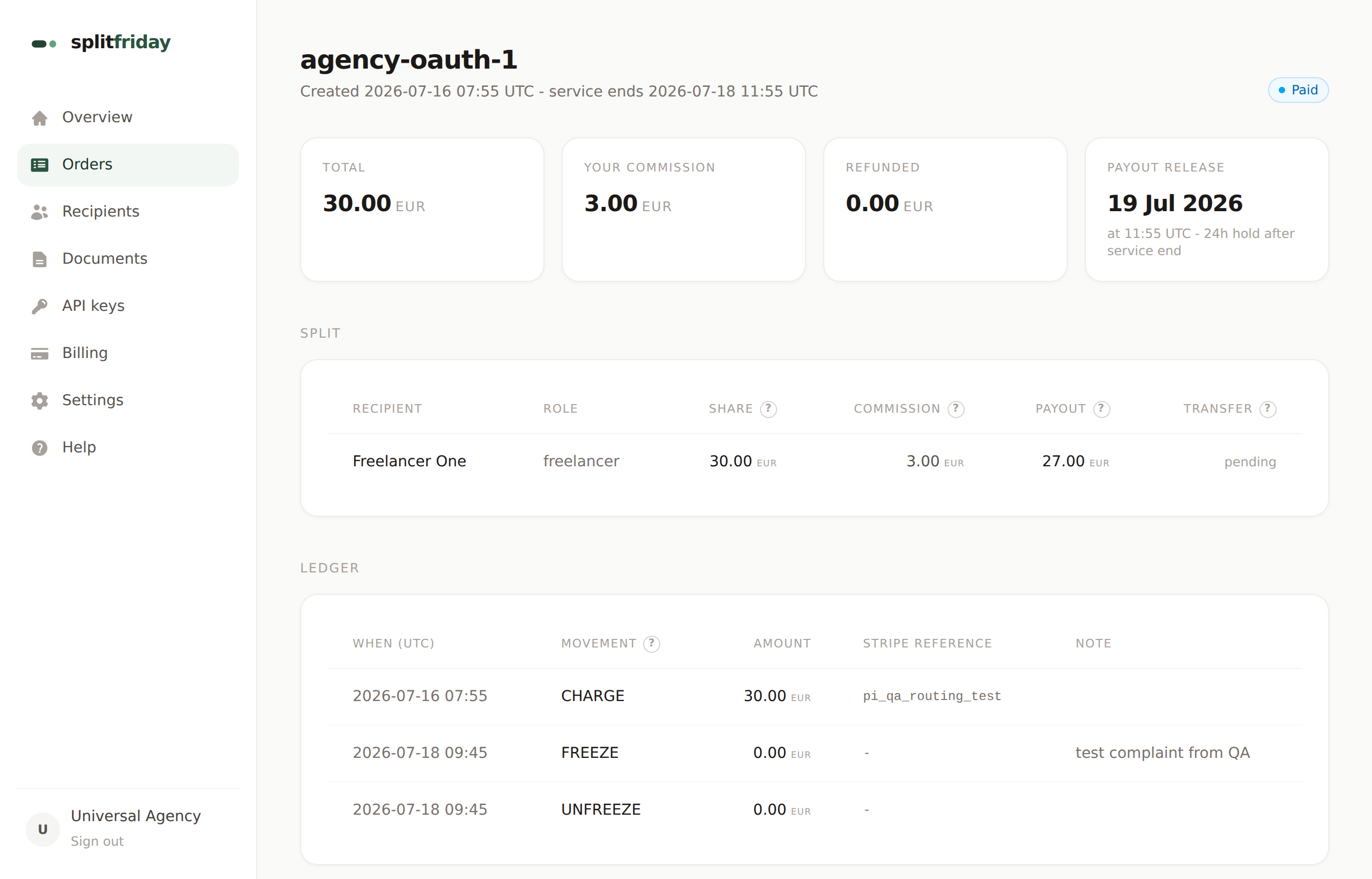Click the FREEZE movement entry
The height and width of the screenshot is (879, 1372).
pyautogui.click(x=590, y=753)
